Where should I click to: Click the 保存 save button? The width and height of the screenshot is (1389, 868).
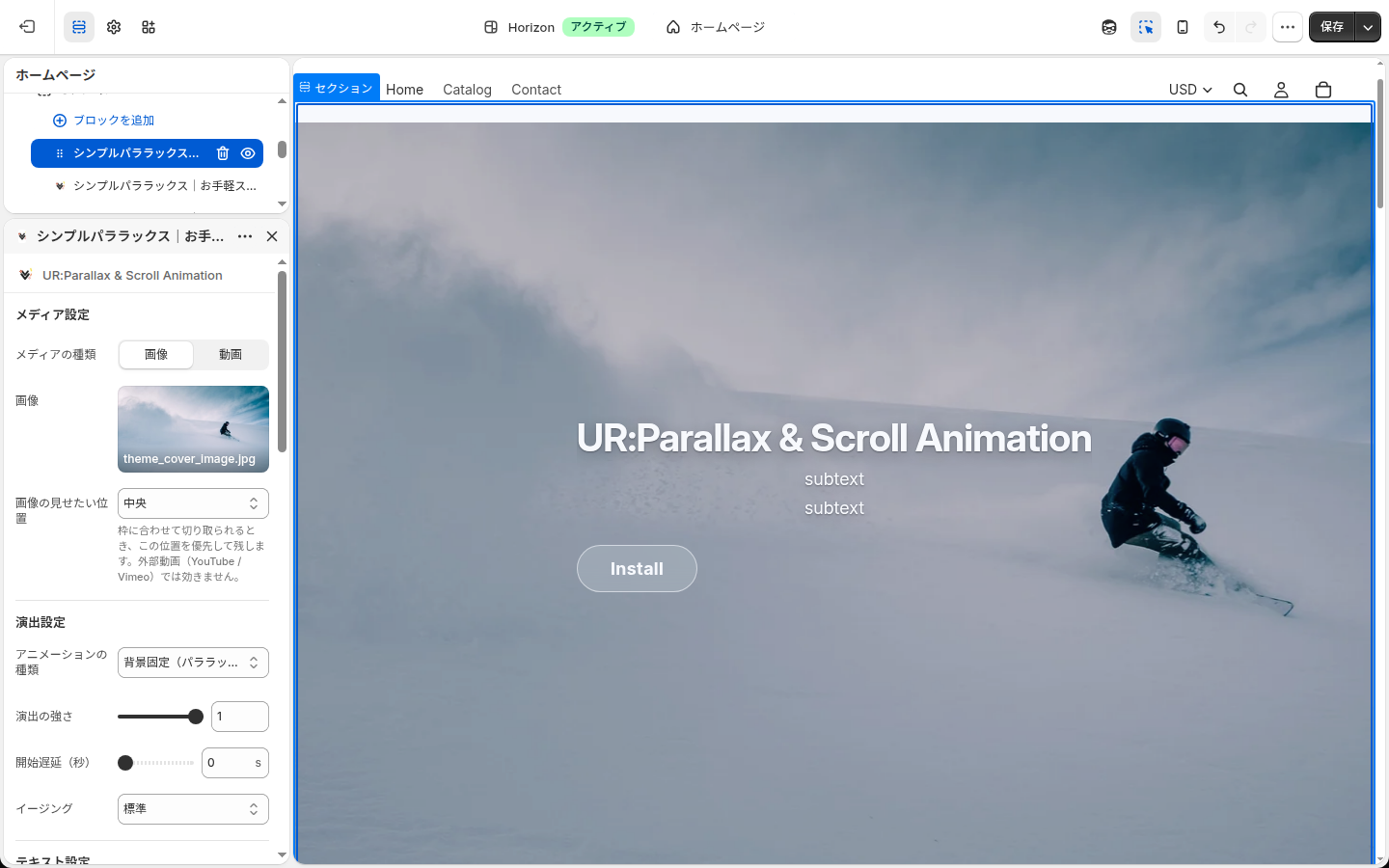(1332, 27)
